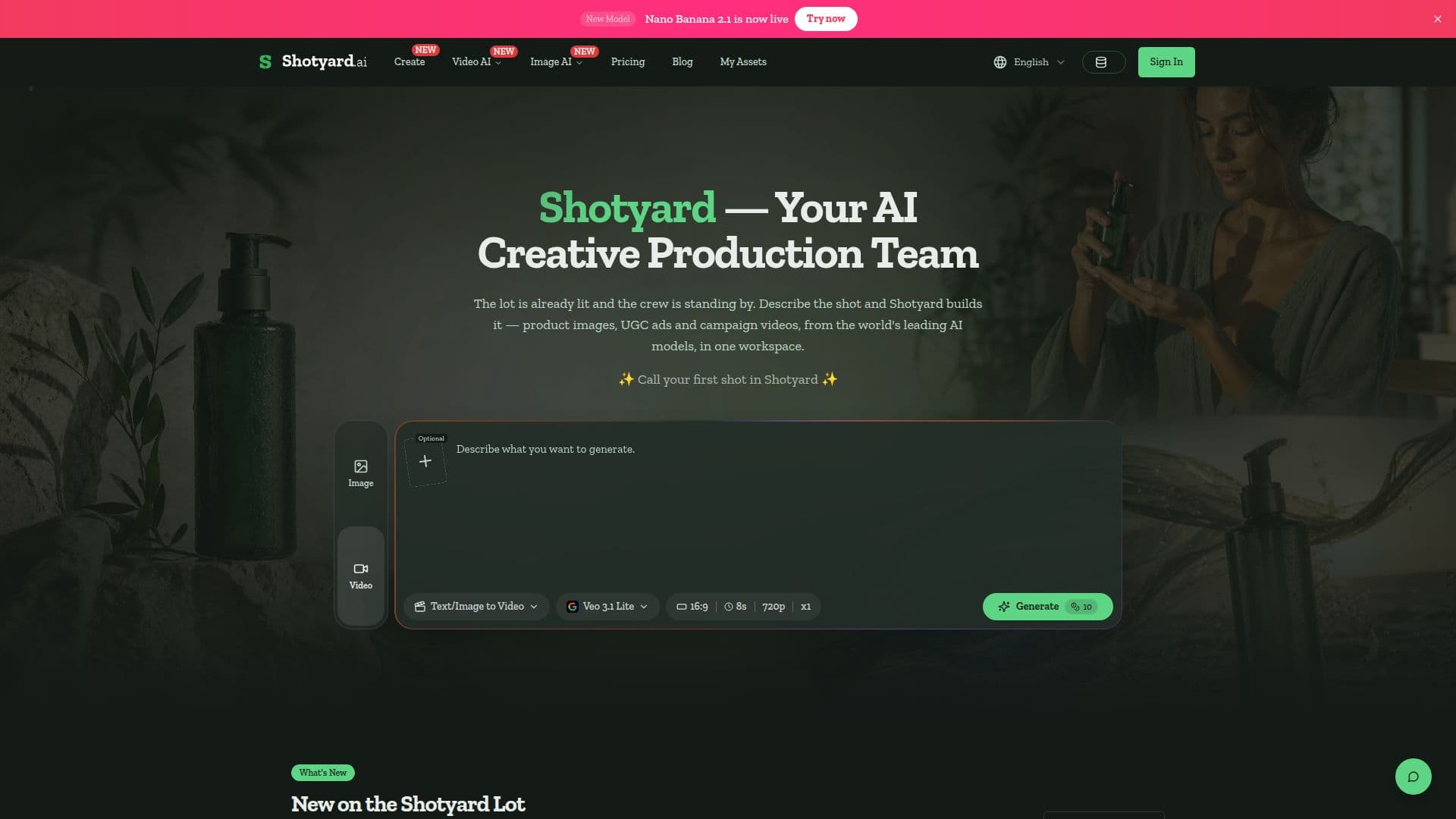Open the chat support bubble
The image size is (1456, 819).
point(1413,777)
